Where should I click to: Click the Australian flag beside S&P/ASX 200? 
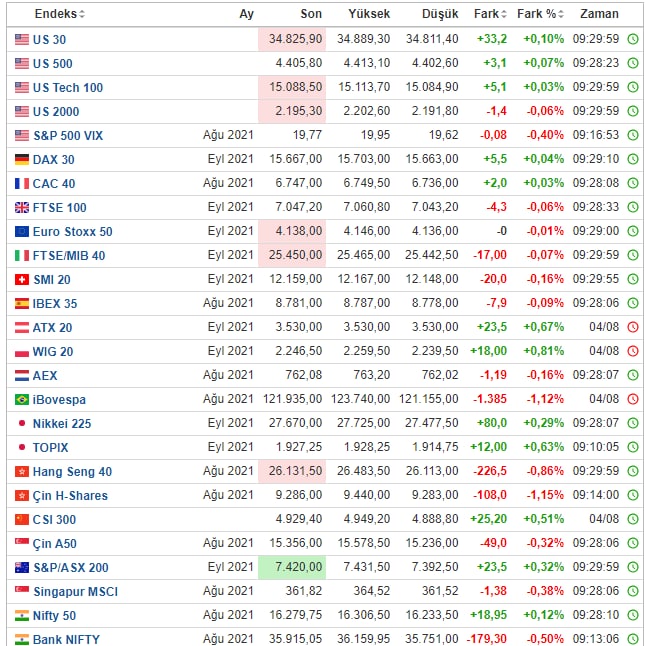click(22, 567)
